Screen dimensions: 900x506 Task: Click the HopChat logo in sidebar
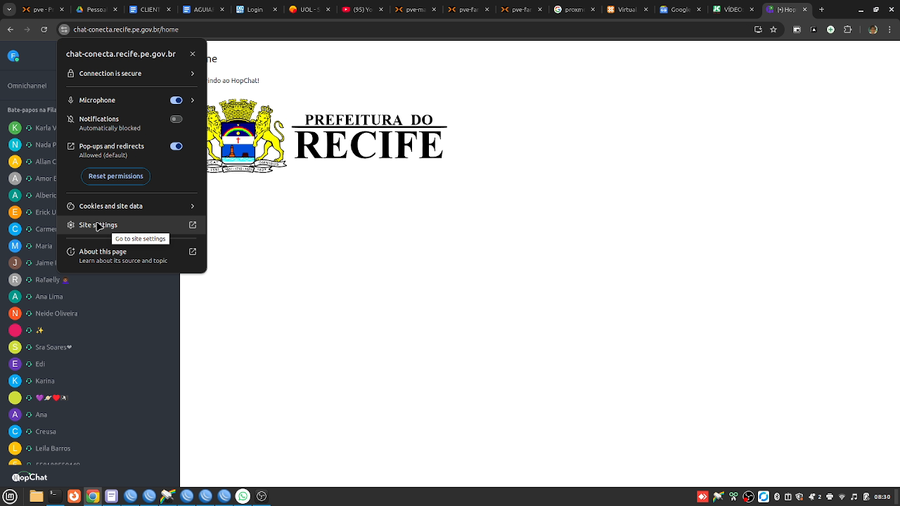pyautogui.click(x=30, y=477)
